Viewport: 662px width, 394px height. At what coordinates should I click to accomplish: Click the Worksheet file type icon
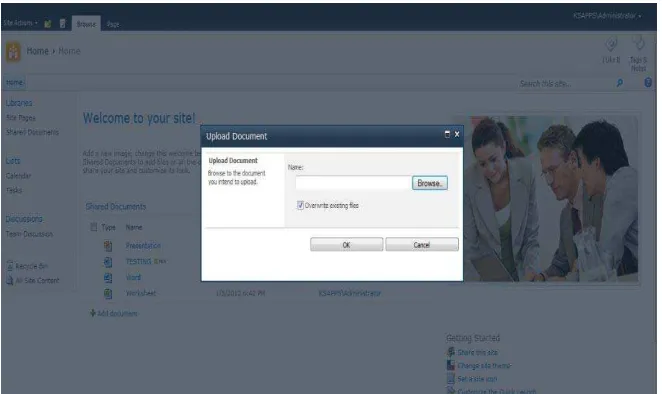(108, 293)
